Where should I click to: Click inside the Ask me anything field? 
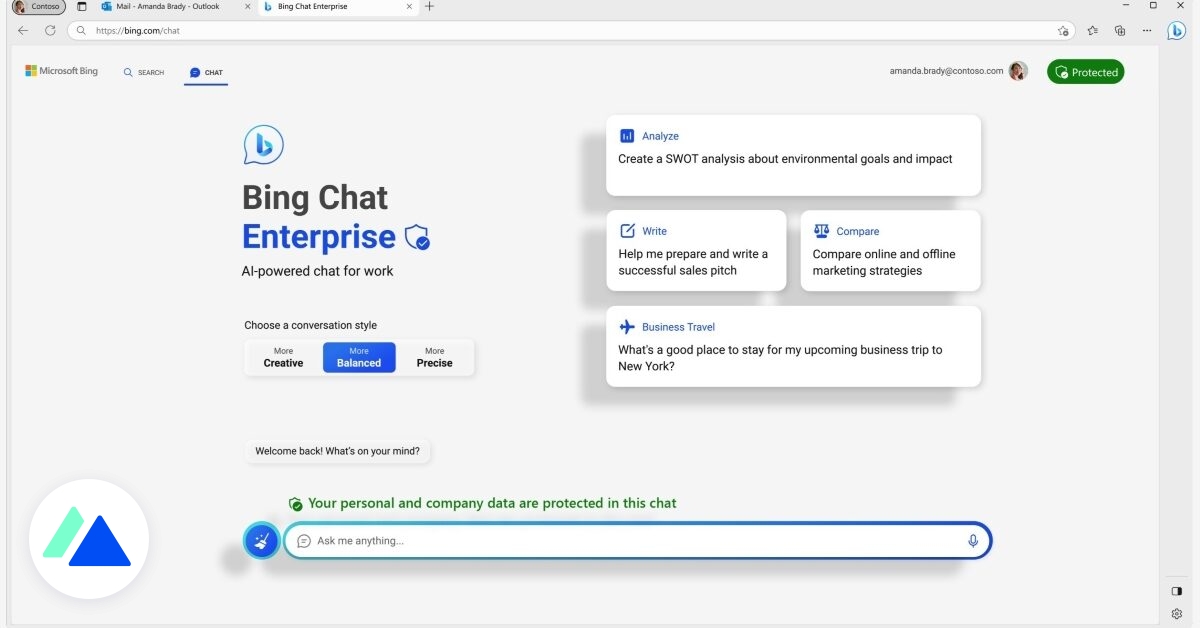coord(600,540)
